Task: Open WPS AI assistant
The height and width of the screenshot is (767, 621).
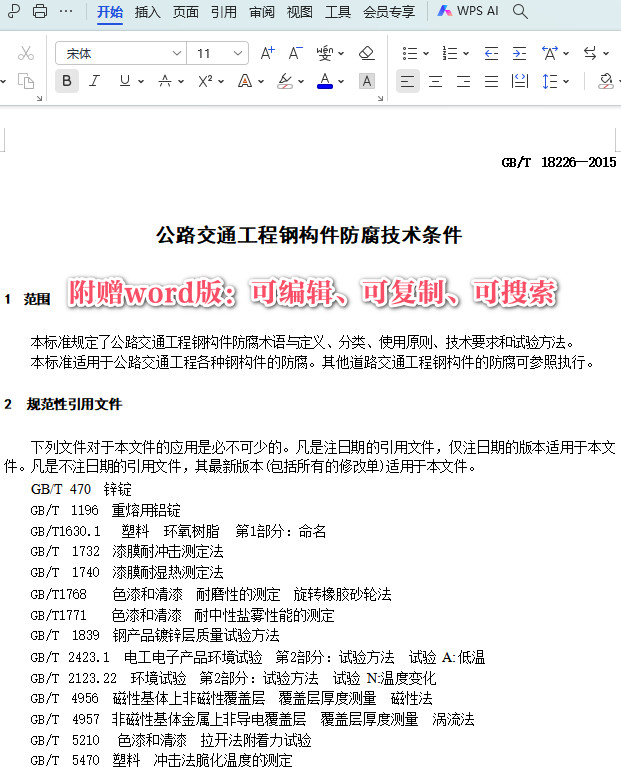Action: [468, 11]
